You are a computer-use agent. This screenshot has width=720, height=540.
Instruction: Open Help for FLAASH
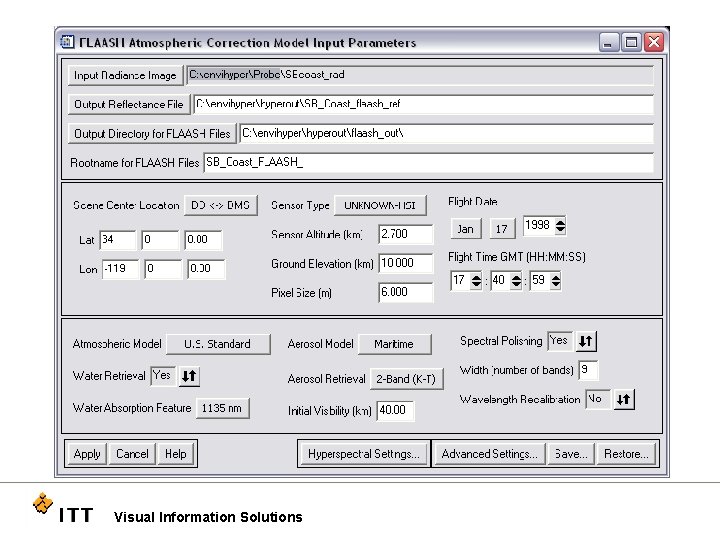176,454
